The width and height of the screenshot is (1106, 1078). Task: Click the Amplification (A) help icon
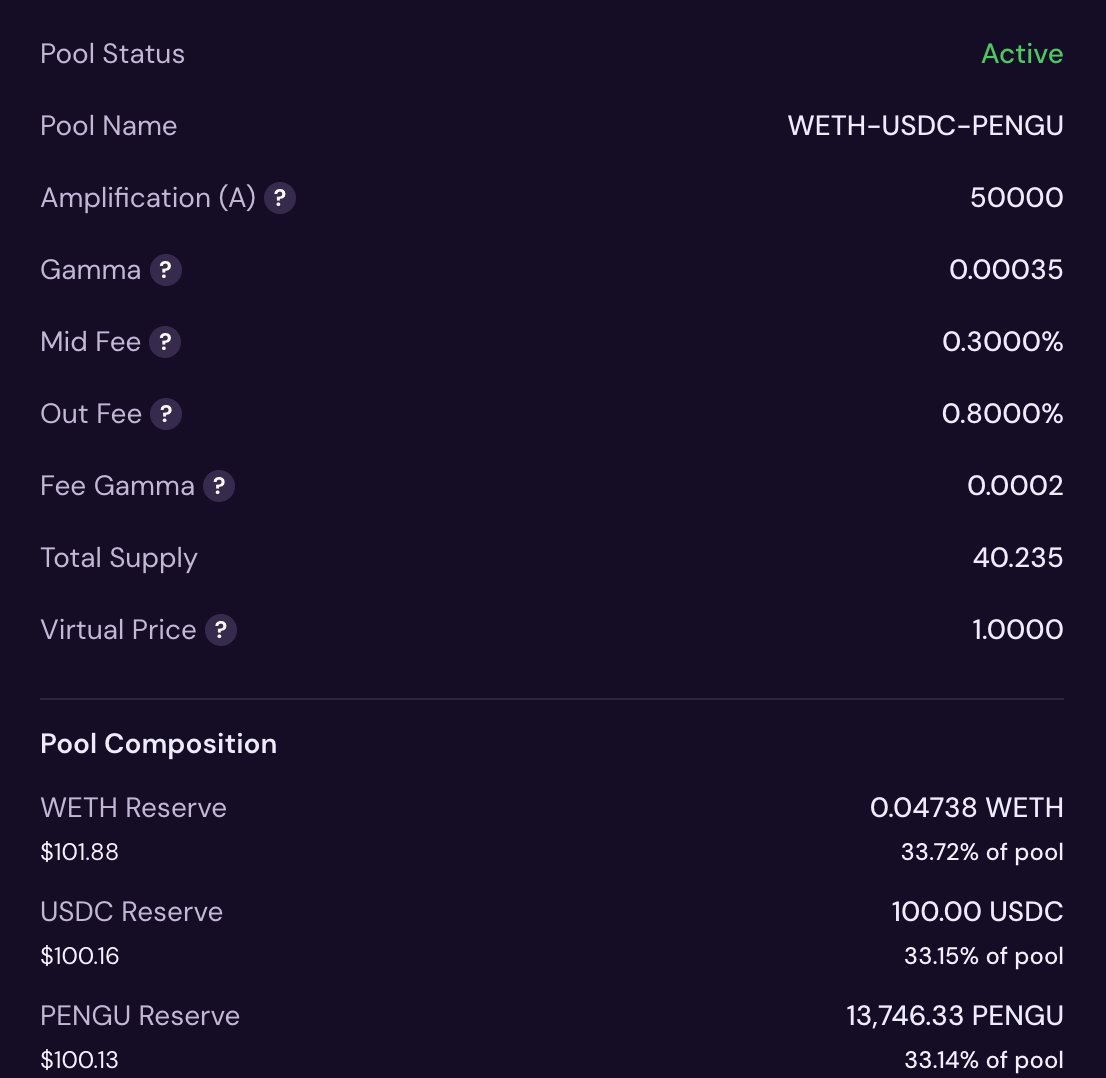pyautogui.click(x=280, y=198)
